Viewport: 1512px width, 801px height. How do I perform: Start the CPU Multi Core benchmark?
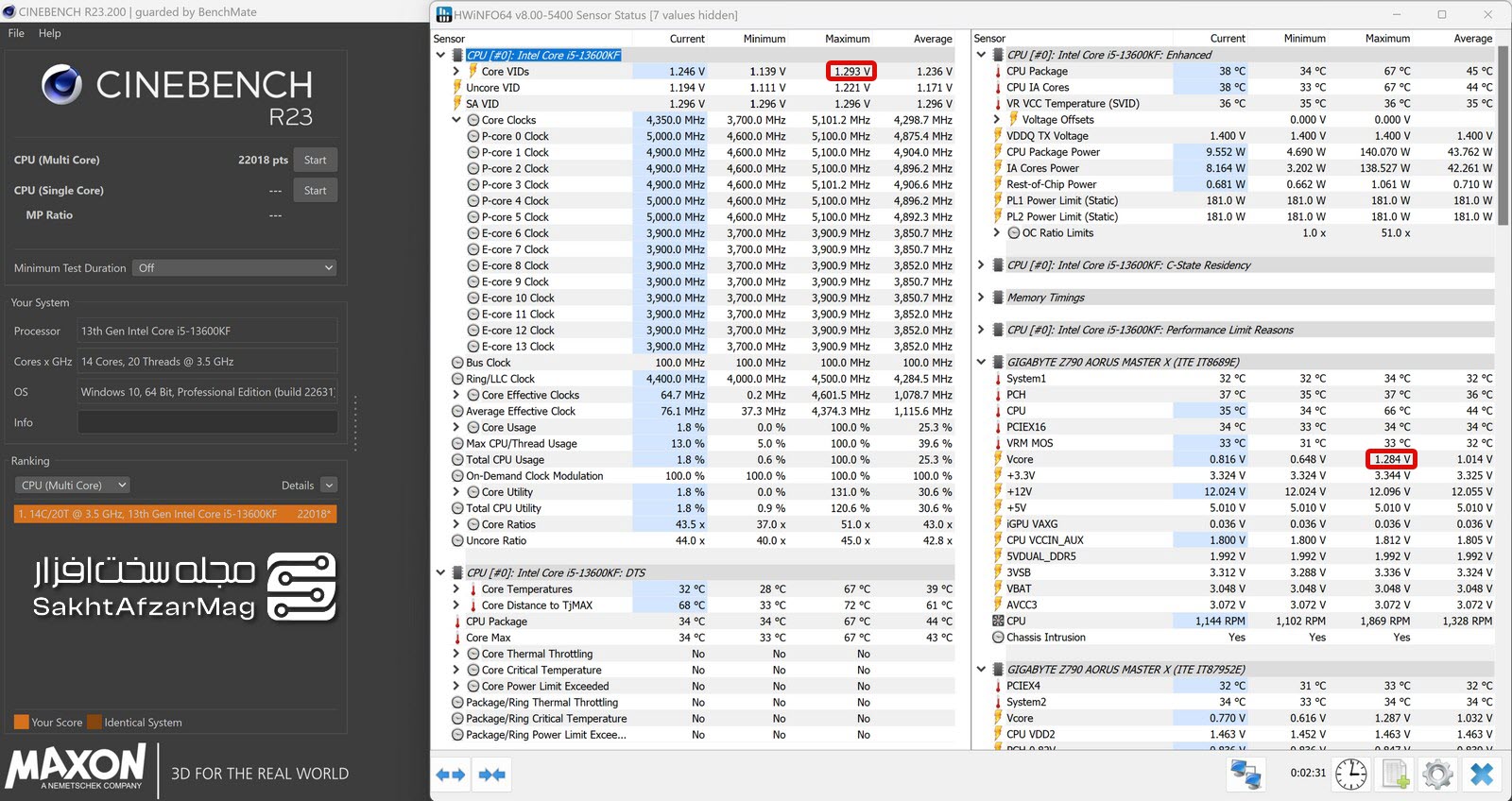(x=315, y=161)
